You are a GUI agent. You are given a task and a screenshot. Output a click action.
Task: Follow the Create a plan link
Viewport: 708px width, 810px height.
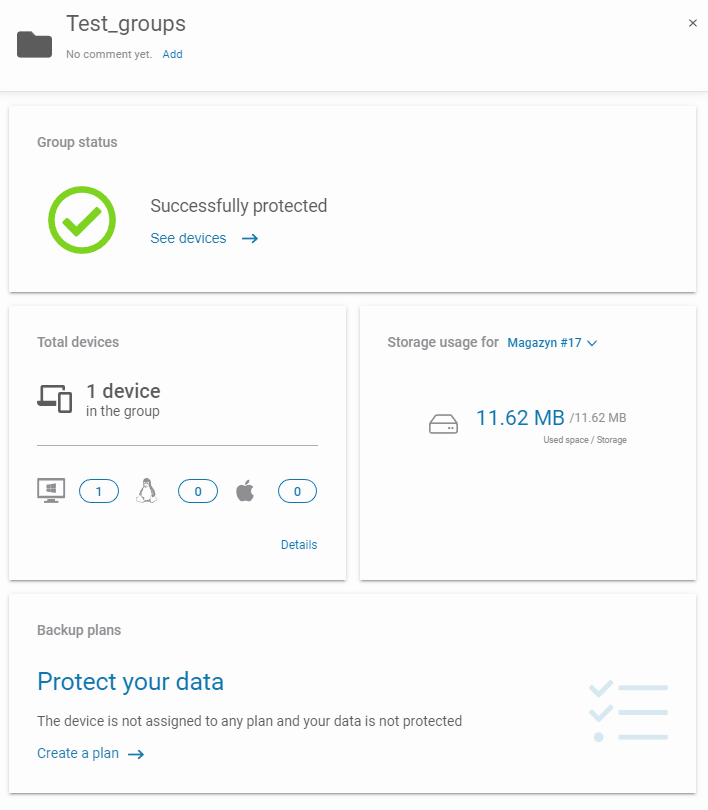point(78,753)
